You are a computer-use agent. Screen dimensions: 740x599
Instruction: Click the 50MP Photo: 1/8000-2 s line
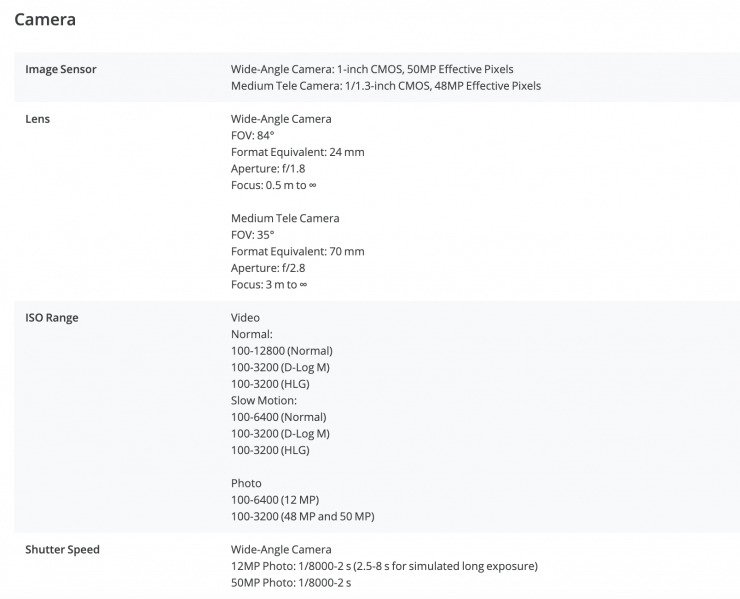click(x=291, y=582)
